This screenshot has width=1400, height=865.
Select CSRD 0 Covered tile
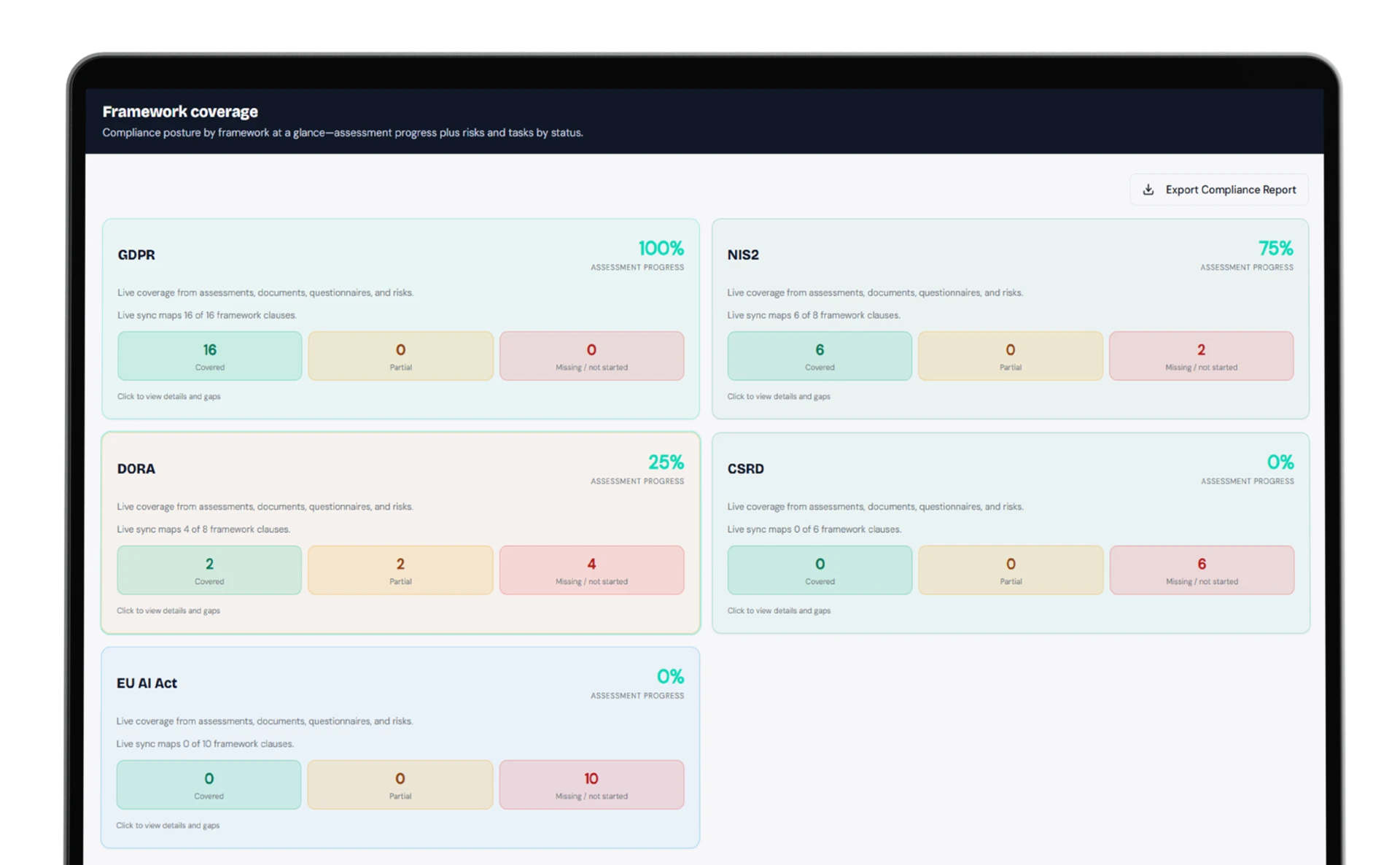tap(820, 570)
